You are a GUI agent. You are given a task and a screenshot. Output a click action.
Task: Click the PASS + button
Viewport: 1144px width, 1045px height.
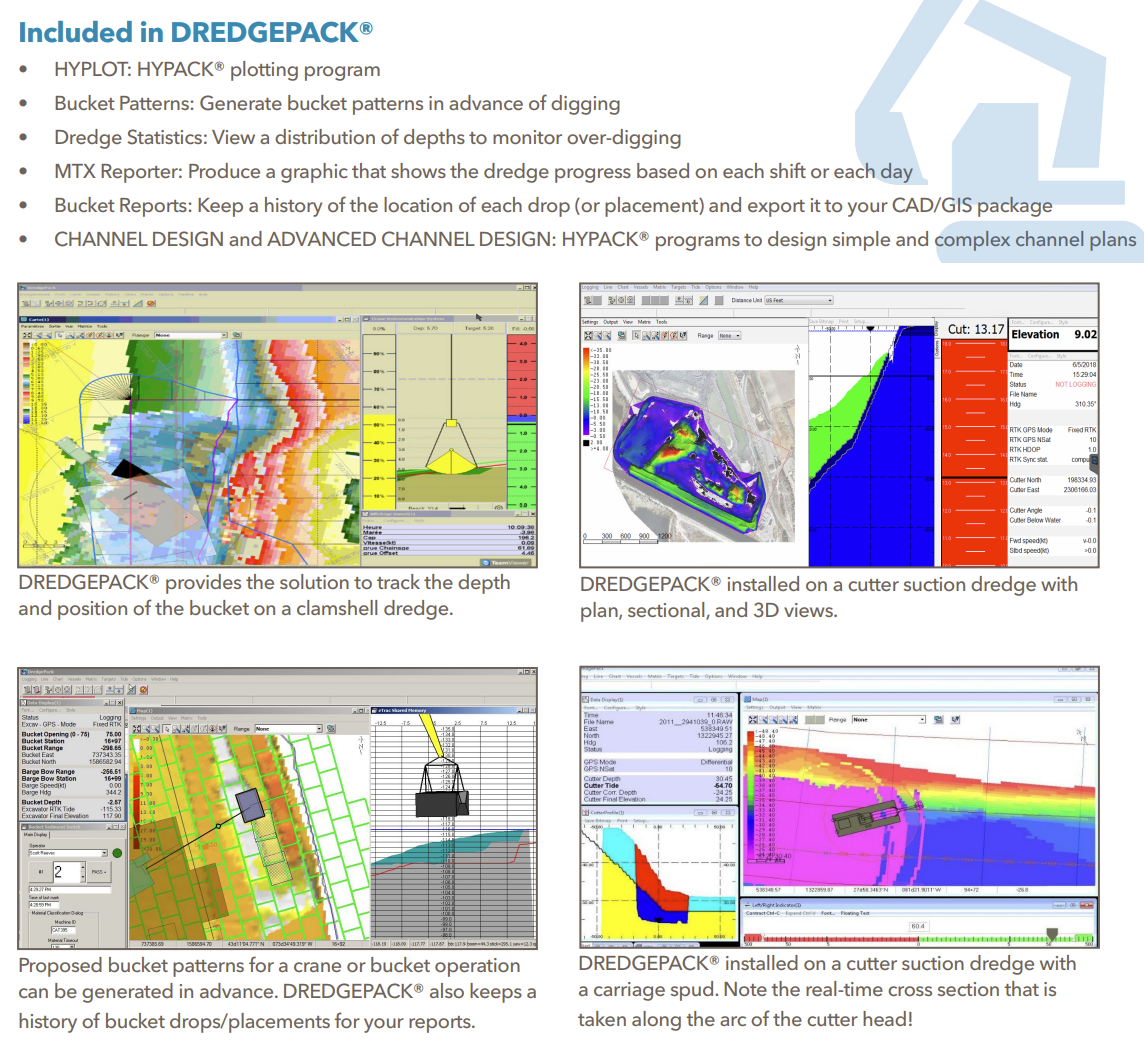tap(98, 871)
